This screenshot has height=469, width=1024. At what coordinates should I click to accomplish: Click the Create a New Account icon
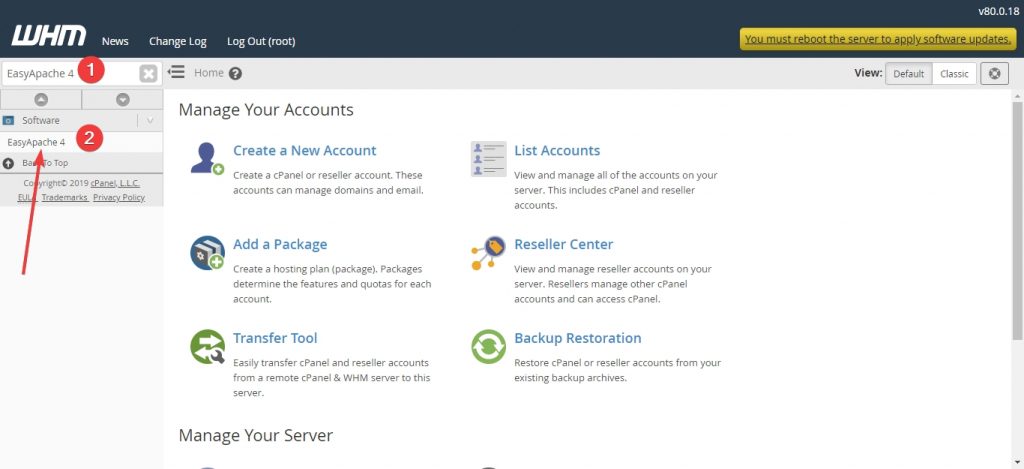(x=207, y=158)
